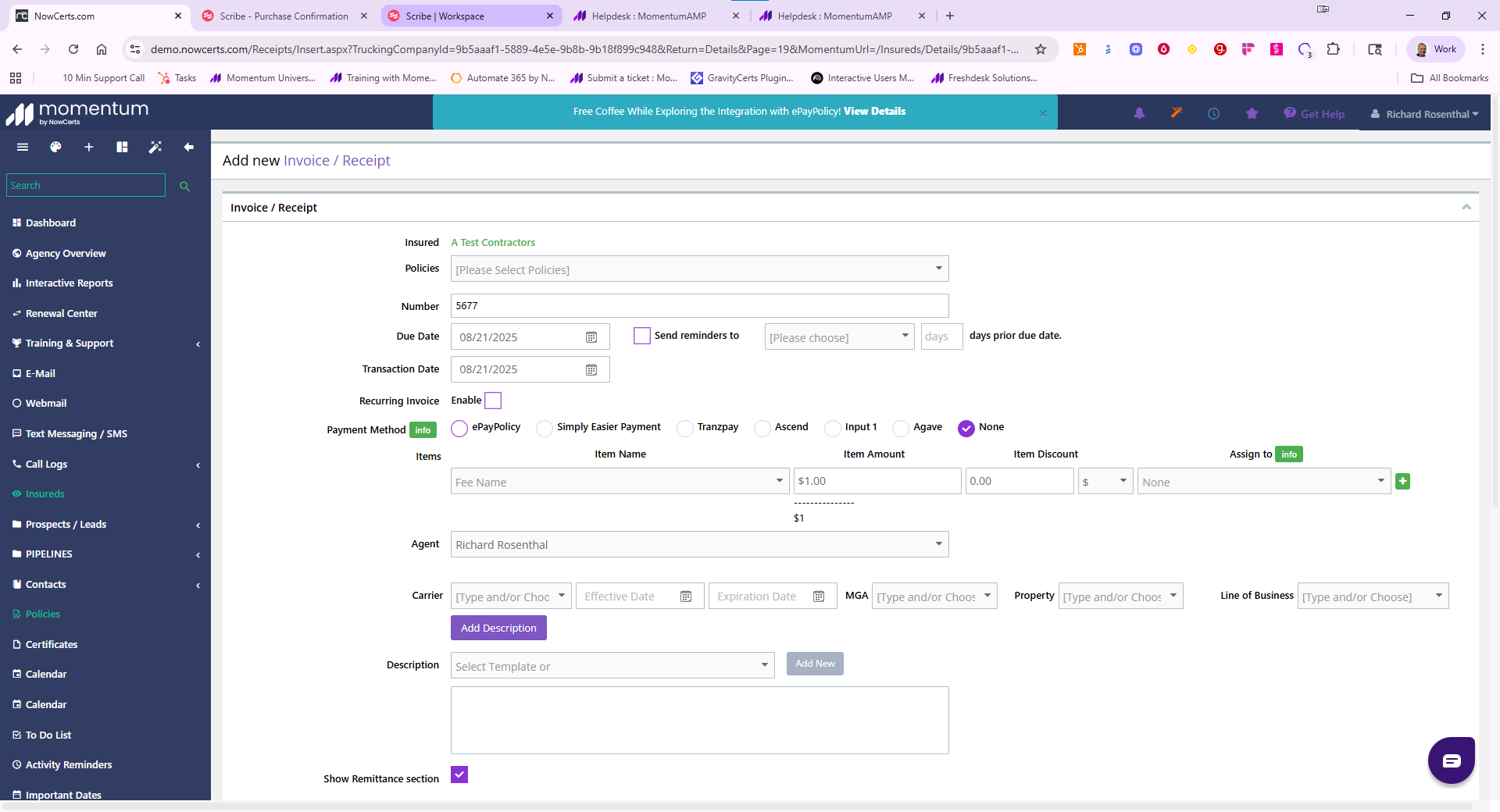Click the Item Amount field
Screen dimensions: 1500x812
click(x=877, y=481)
